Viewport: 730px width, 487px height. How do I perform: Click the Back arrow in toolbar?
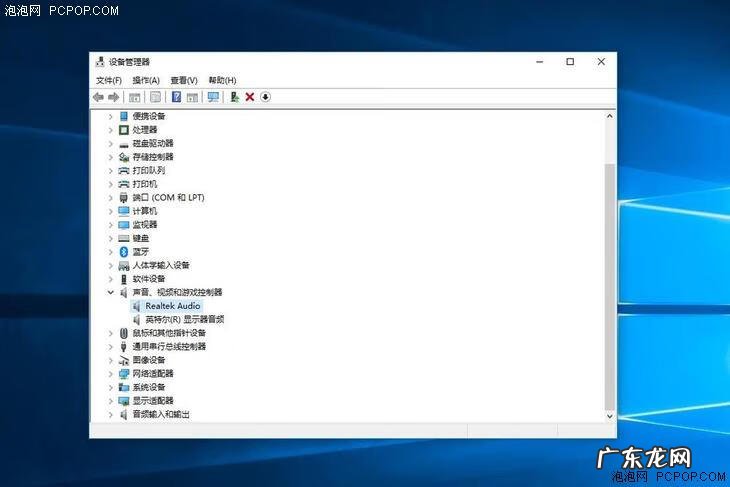tap(98, 97)
